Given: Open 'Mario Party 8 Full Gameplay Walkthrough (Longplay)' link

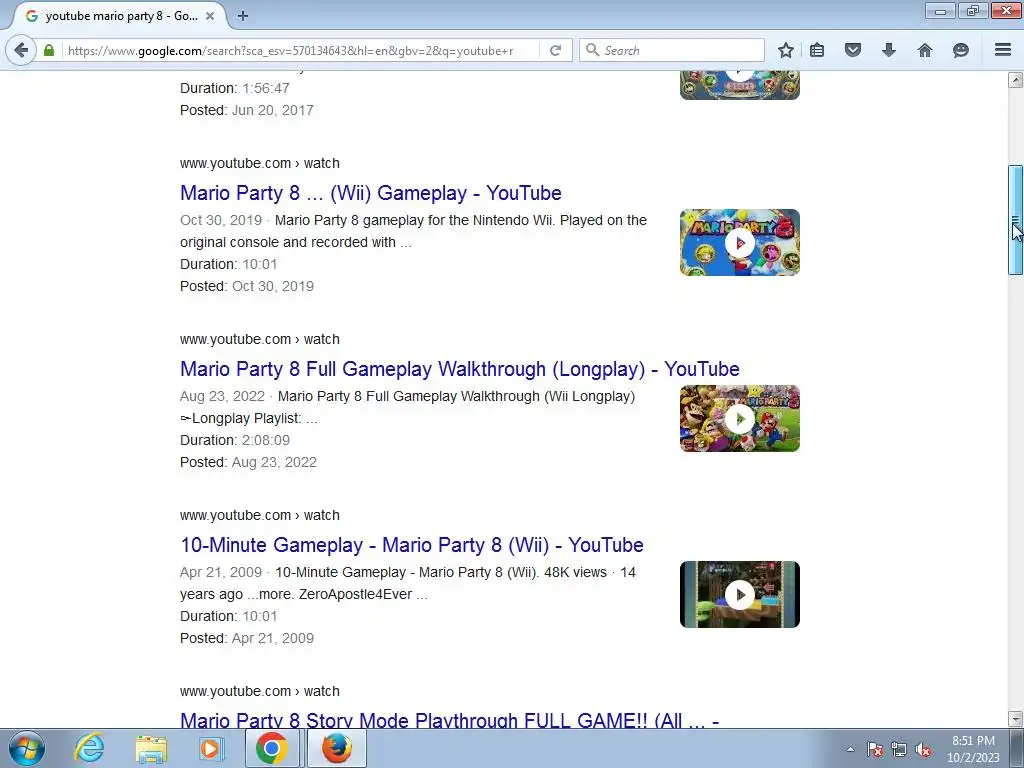Looking at the screenshot, I should click(459, 369).
